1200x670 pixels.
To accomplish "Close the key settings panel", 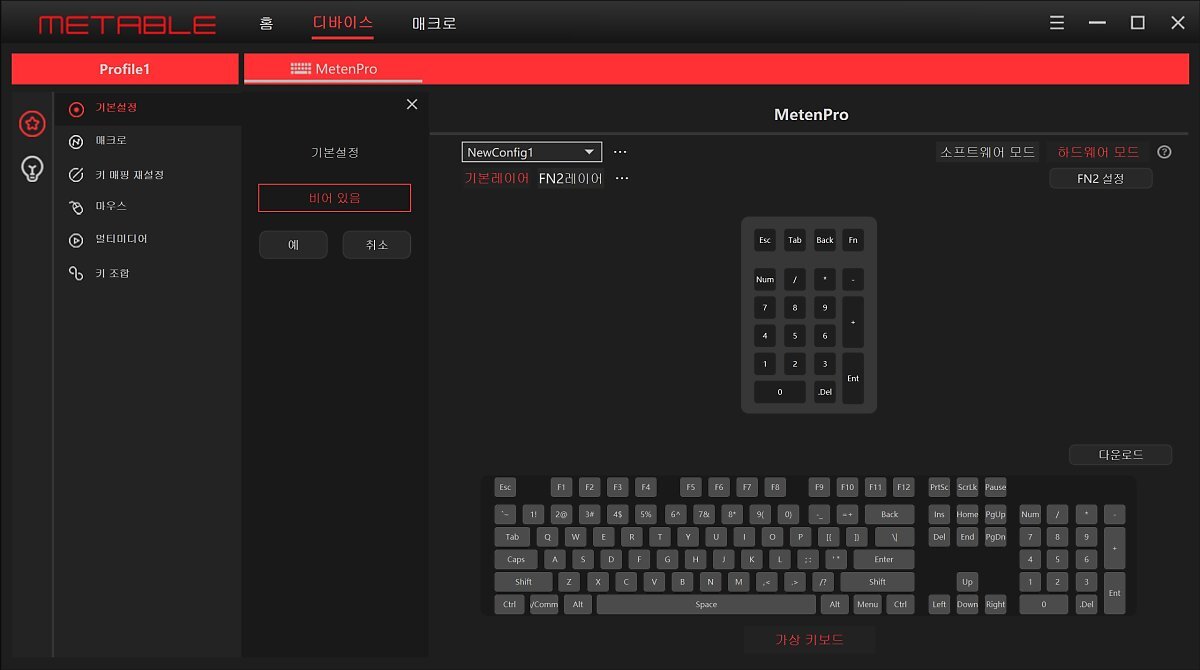I will (412, 104).
